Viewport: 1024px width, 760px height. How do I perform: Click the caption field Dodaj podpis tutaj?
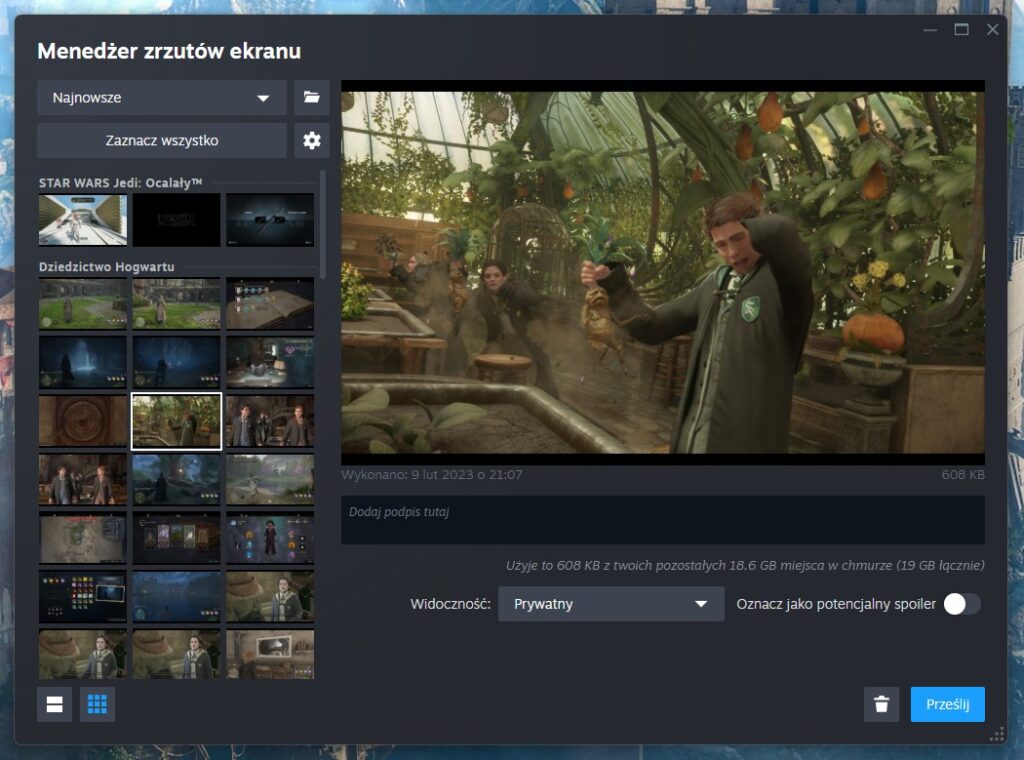[662, 520]
